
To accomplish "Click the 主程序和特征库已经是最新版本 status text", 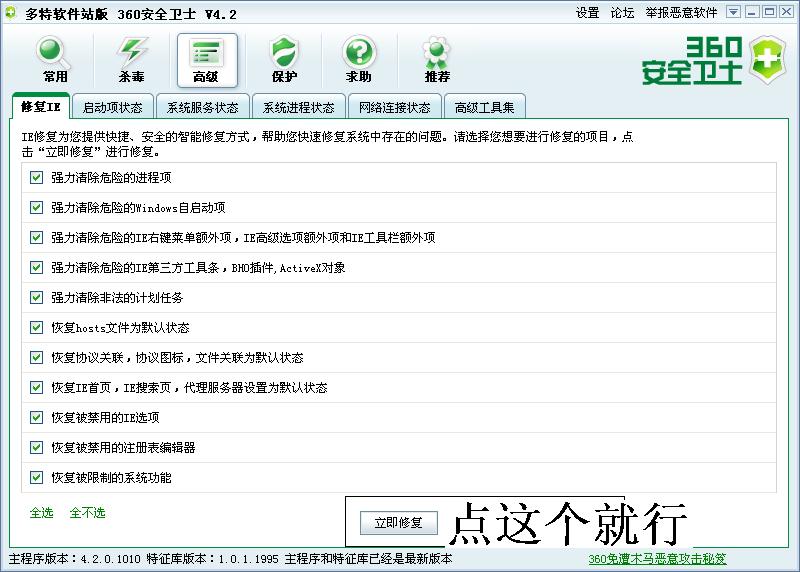I will tap(368, 559).
